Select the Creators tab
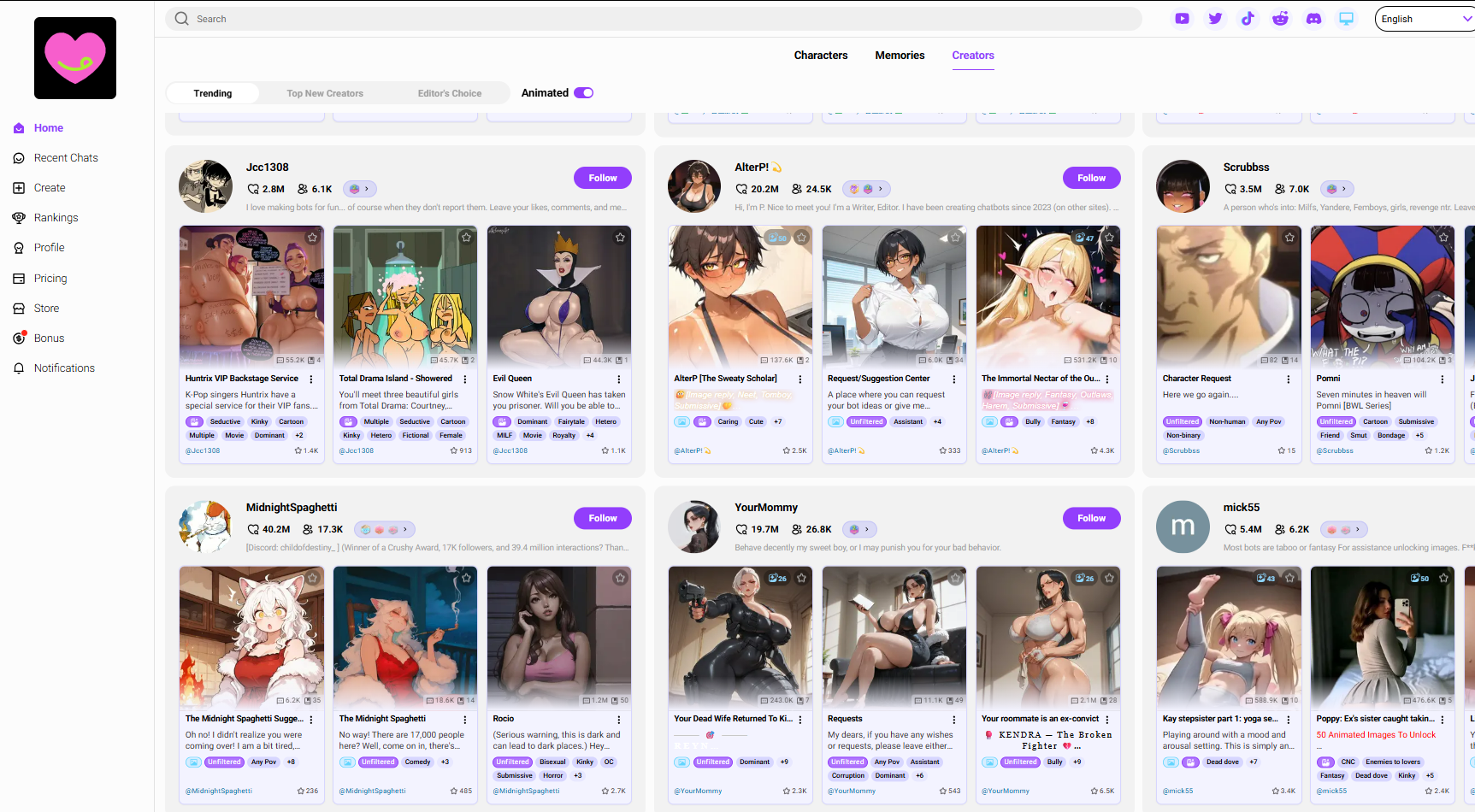The width and height of the screenshot is (1475, 812). 973,56
